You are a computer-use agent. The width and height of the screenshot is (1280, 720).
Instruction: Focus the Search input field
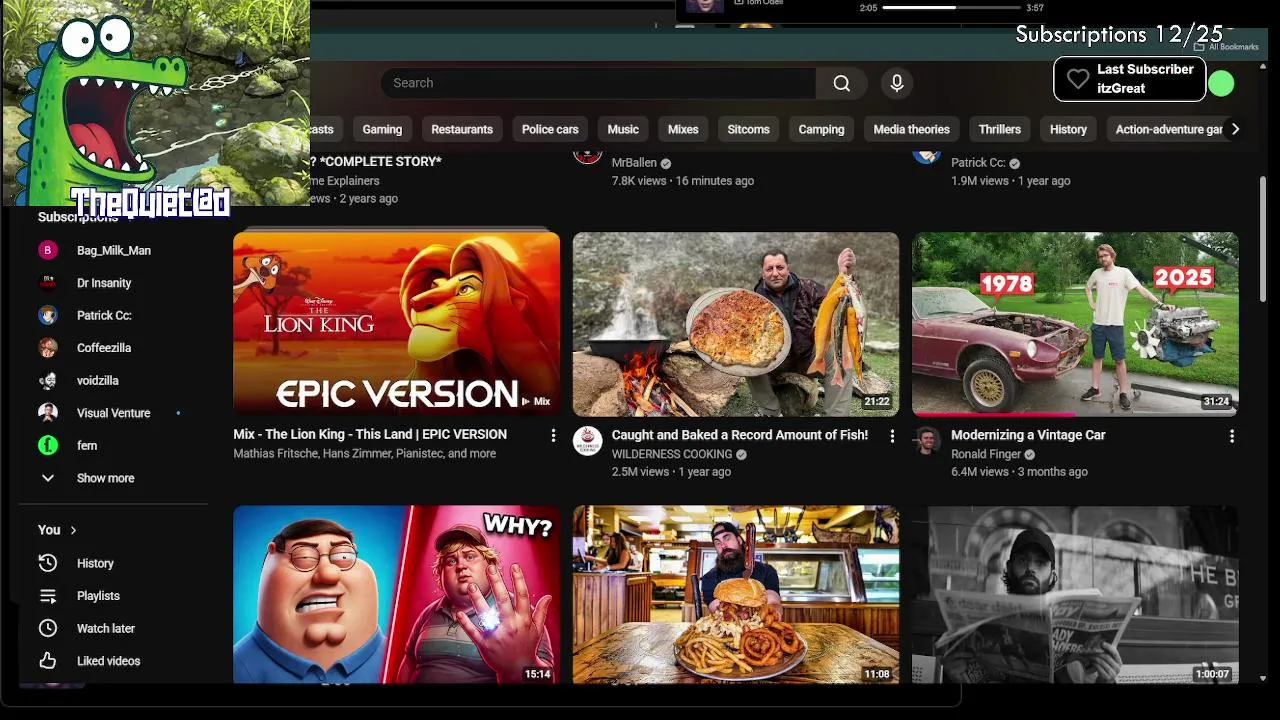click(598, 83)
